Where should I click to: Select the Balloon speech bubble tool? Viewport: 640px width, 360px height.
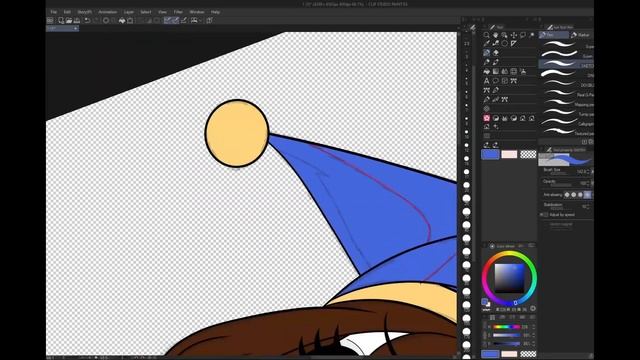pos(496,81)
